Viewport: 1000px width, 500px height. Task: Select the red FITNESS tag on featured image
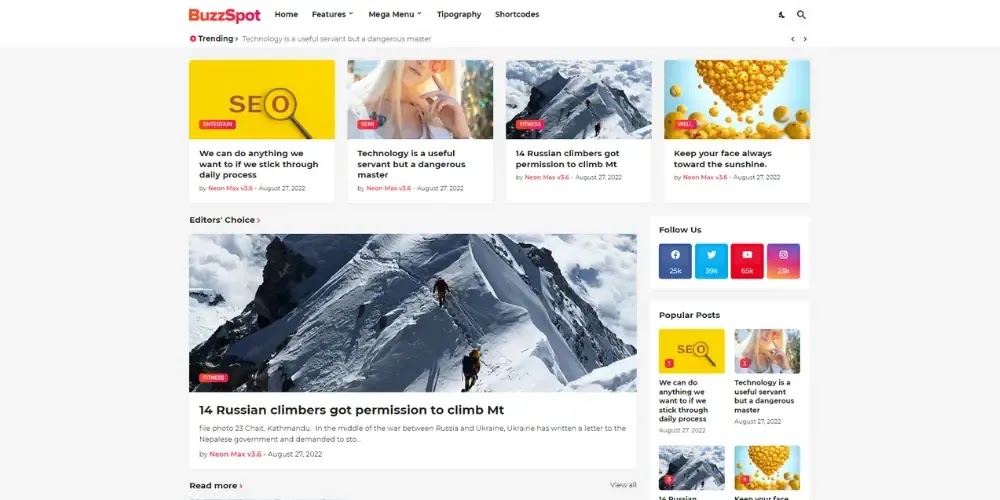click(214, 378)
